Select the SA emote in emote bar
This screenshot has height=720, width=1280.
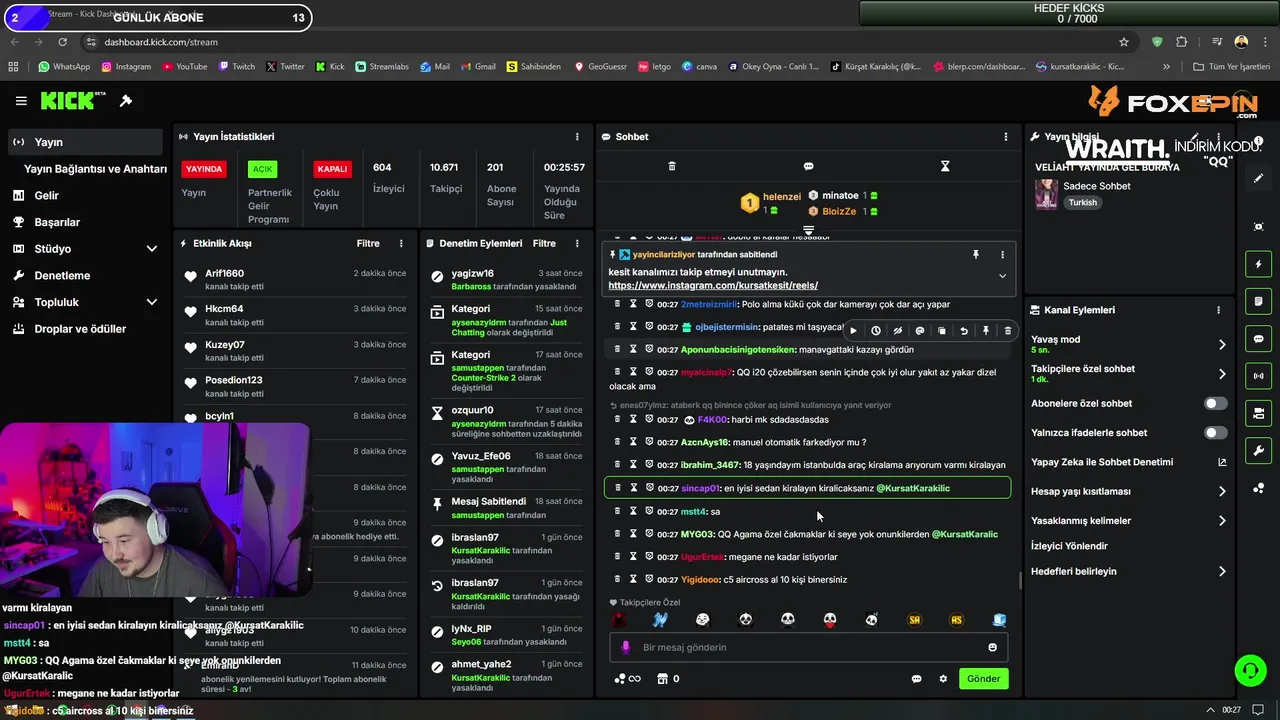pos(914,620)
